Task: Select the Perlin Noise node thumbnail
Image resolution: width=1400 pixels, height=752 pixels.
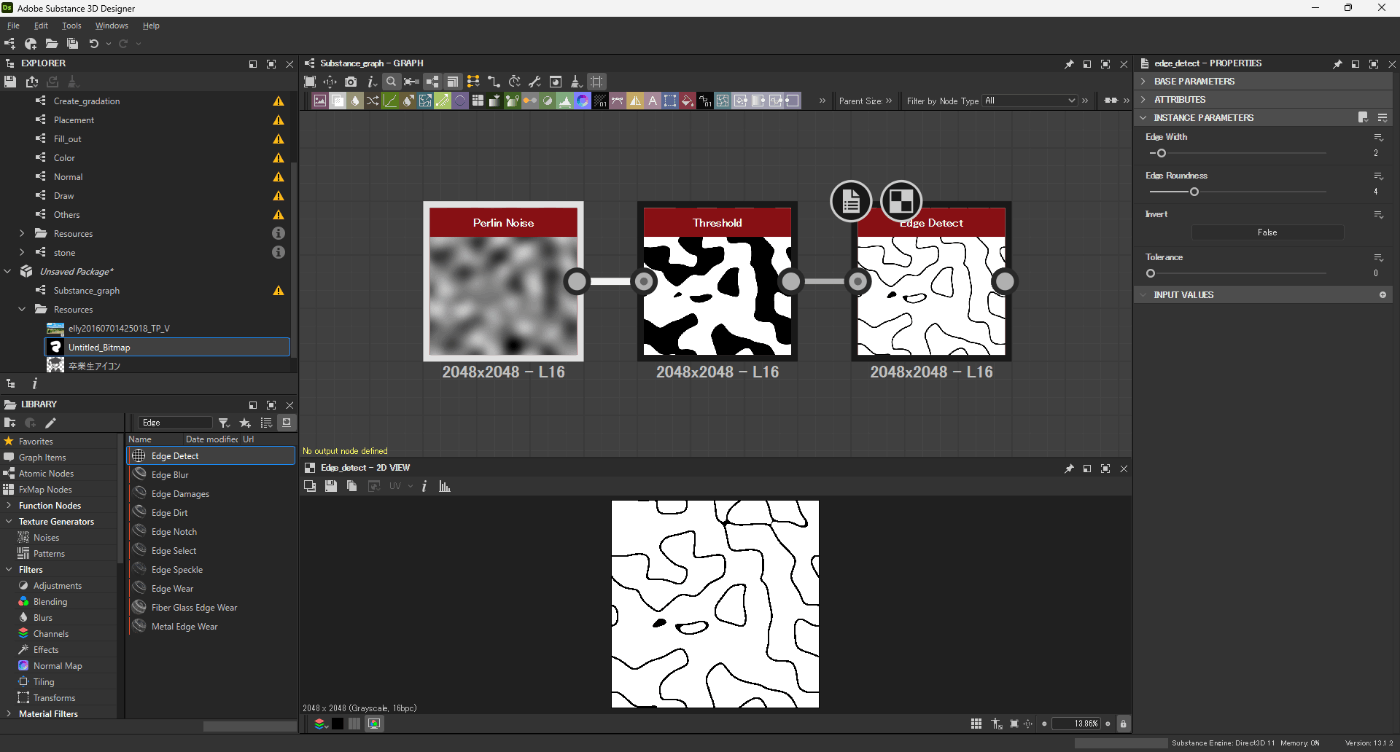Action: pyautogui.click(x=503, y=297)
